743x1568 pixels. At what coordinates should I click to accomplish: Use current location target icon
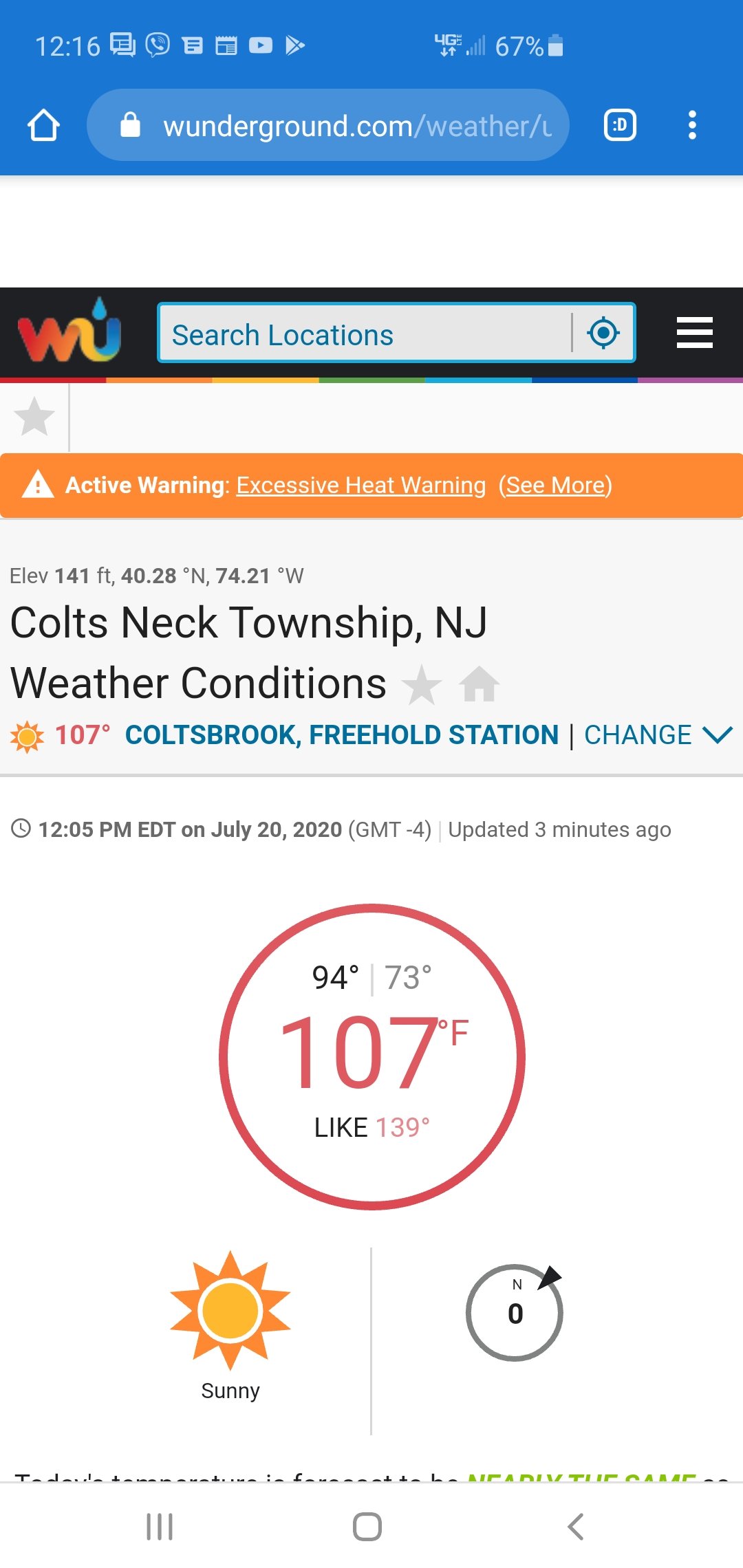click(x=603, y=333)
